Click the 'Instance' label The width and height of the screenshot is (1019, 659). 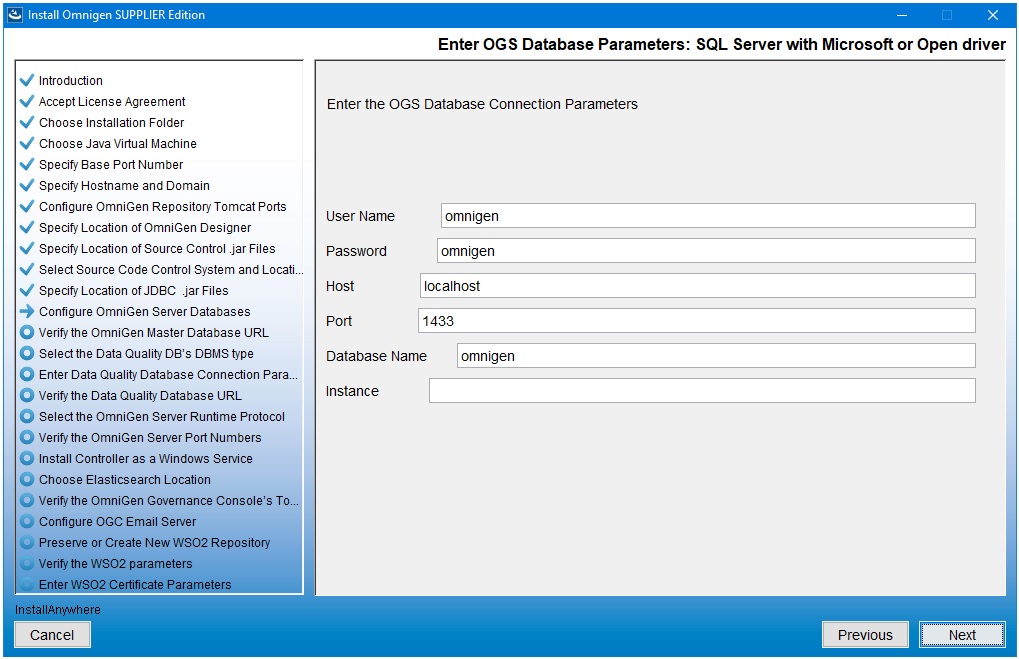tap(352, 391)
